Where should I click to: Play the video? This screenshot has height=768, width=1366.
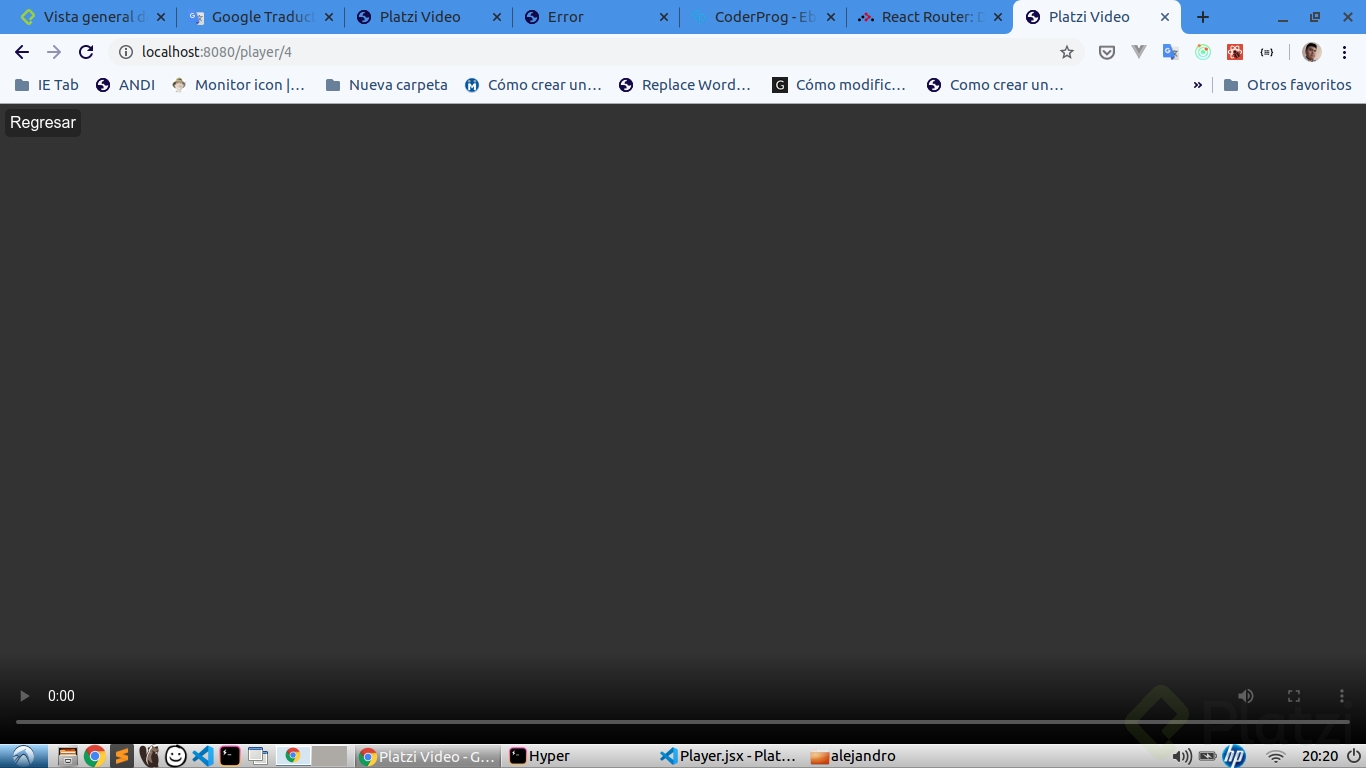coord(24,696)
